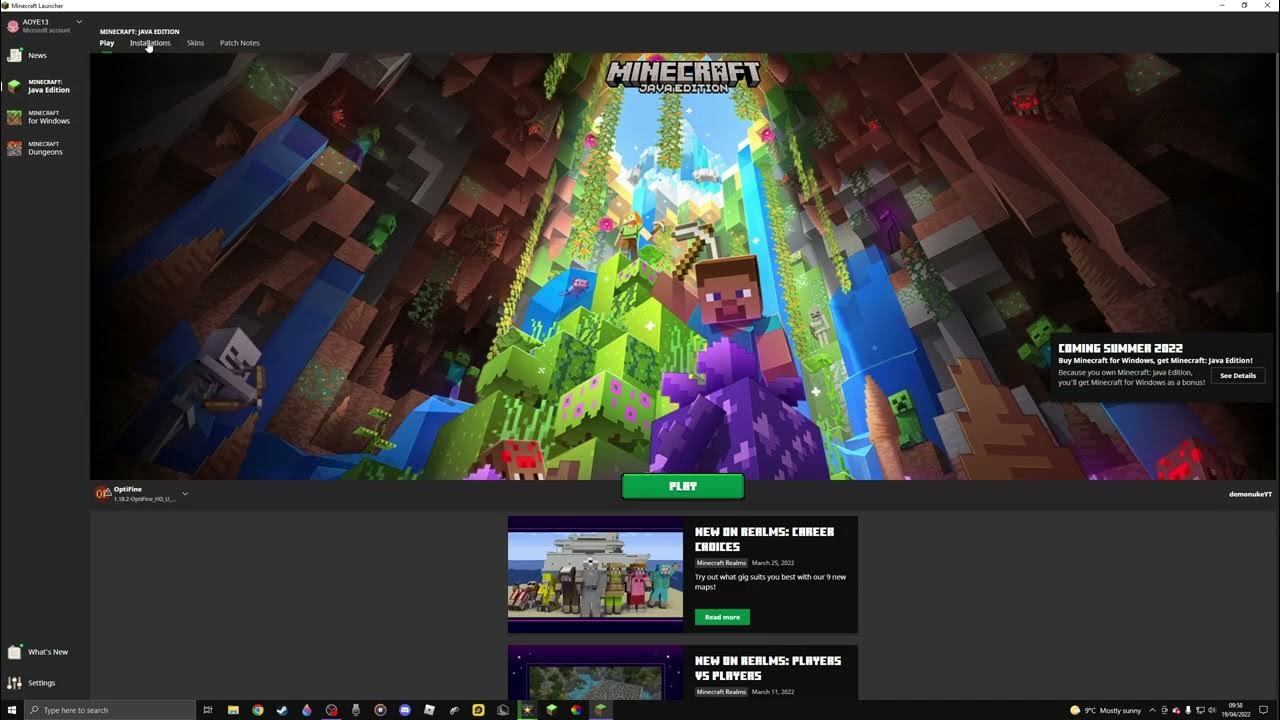Switch to the Skins tab
The width and height of the screenshot is (1280, 720).
pos(195,43)
